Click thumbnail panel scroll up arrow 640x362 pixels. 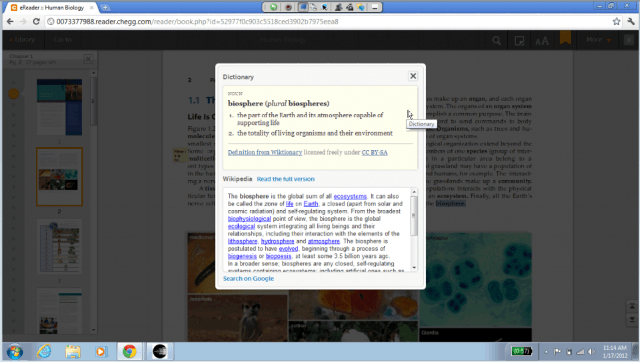coord(93,73)
